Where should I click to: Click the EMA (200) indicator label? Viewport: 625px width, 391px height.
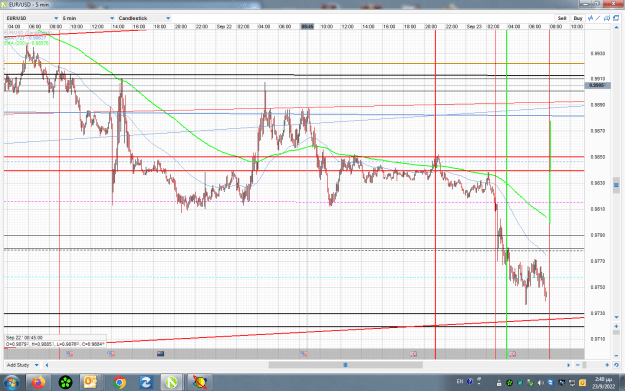(x=27, y=43)
